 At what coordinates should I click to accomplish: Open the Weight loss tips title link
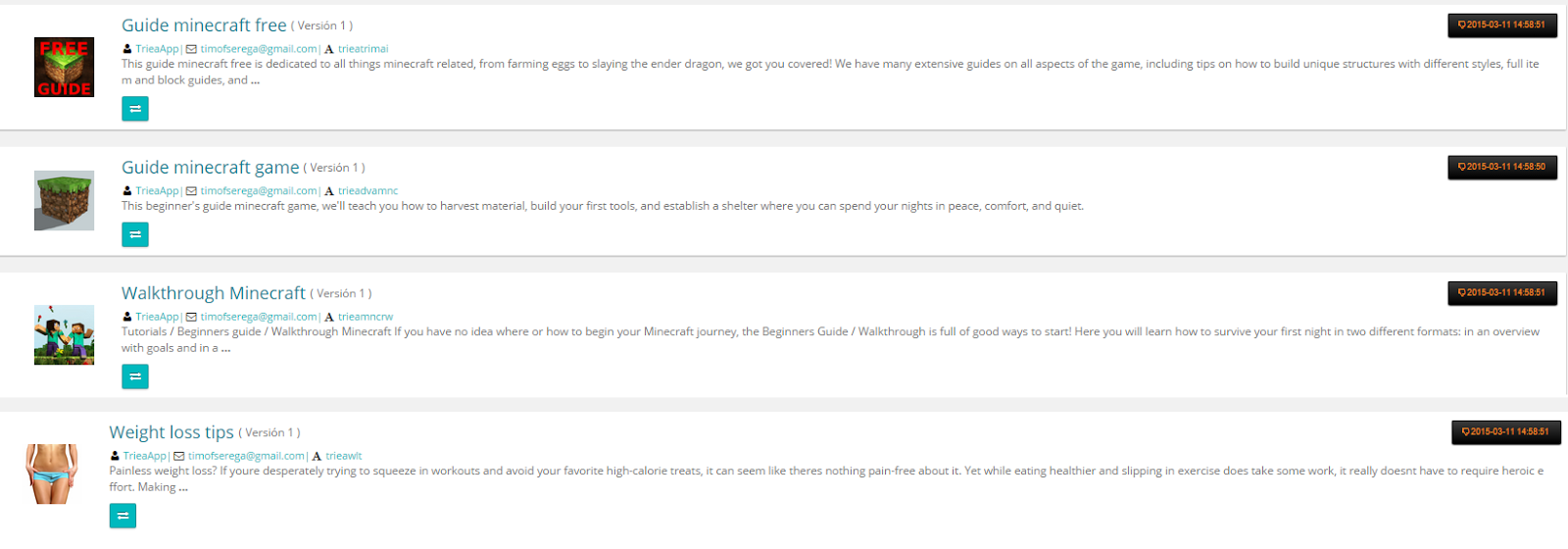171,432
